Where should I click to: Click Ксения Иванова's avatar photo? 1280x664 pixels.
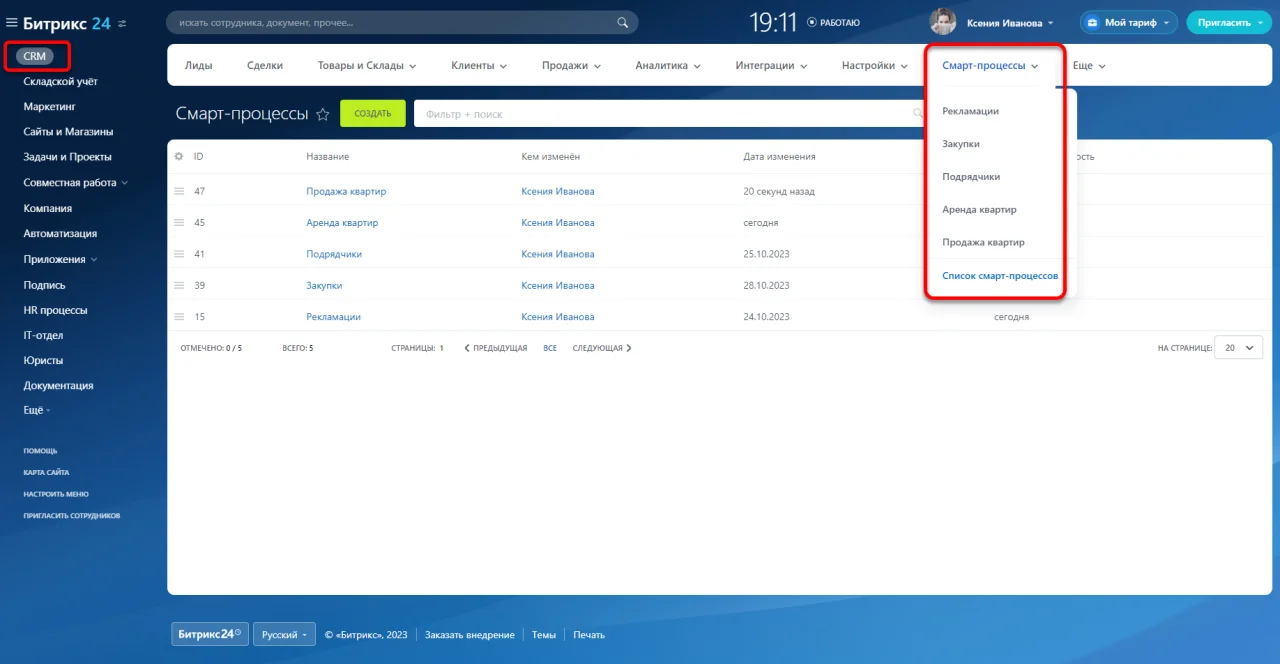coord(943,22)
